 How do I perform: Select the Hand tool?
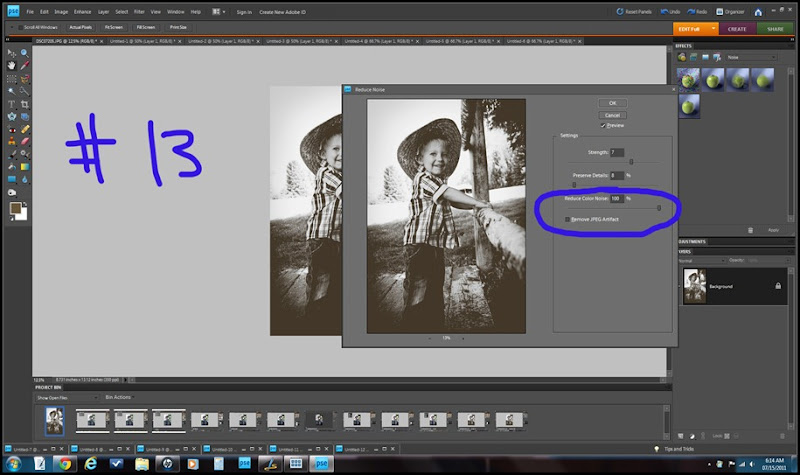(12, 64)
